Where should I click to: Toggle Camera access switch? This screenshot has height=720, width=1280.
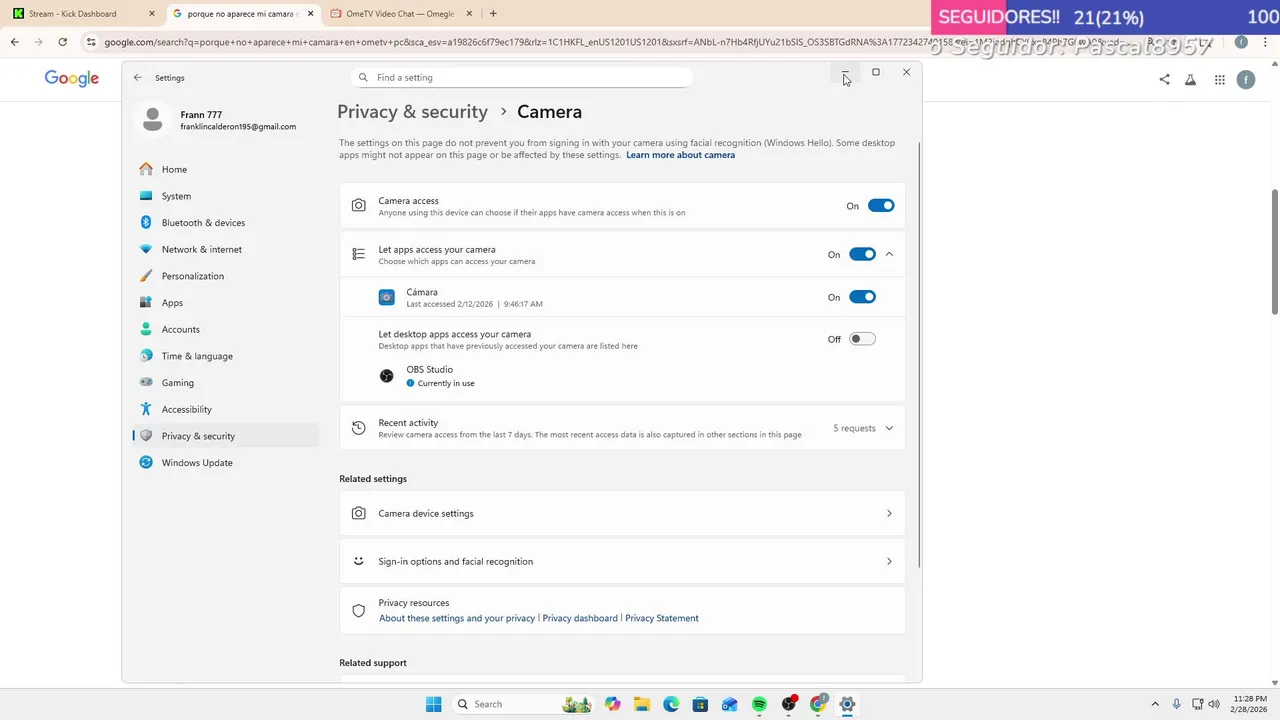coord(881,206)
